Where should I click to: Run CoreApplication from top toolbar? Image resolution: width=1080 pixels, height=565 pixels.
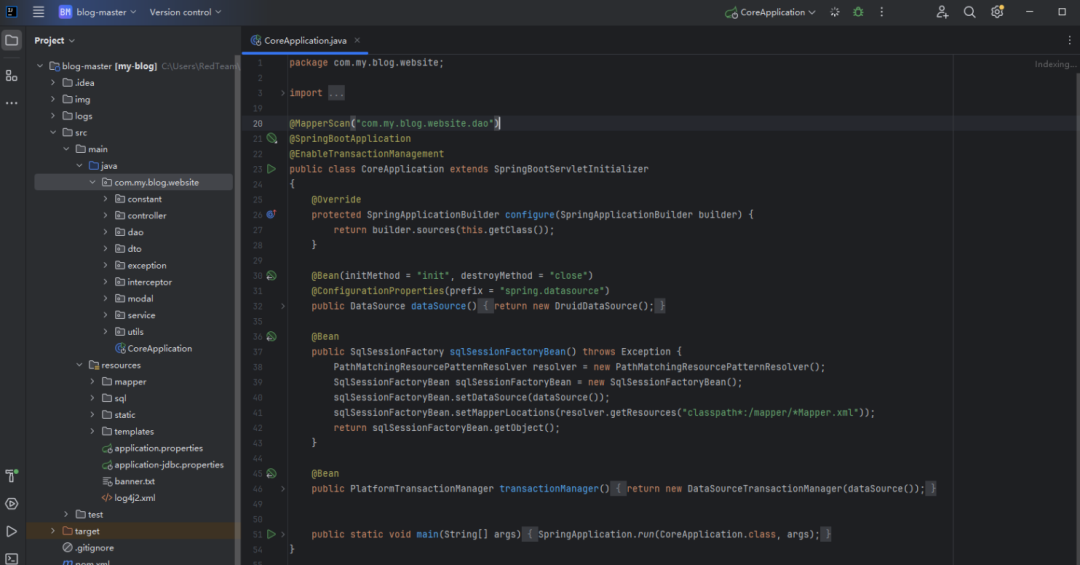(x=835, y=12)
